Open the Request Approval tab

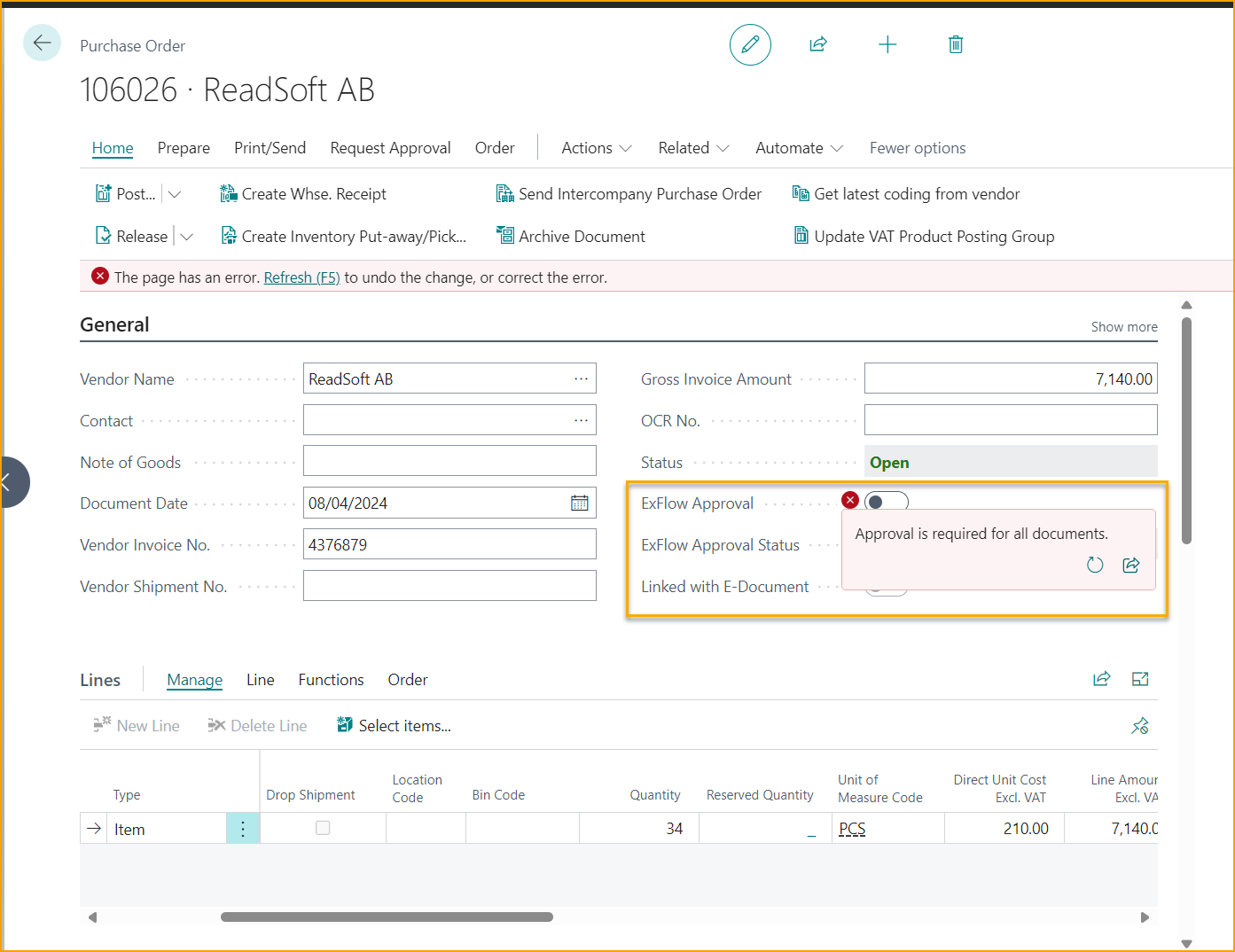tap(390, 148)
